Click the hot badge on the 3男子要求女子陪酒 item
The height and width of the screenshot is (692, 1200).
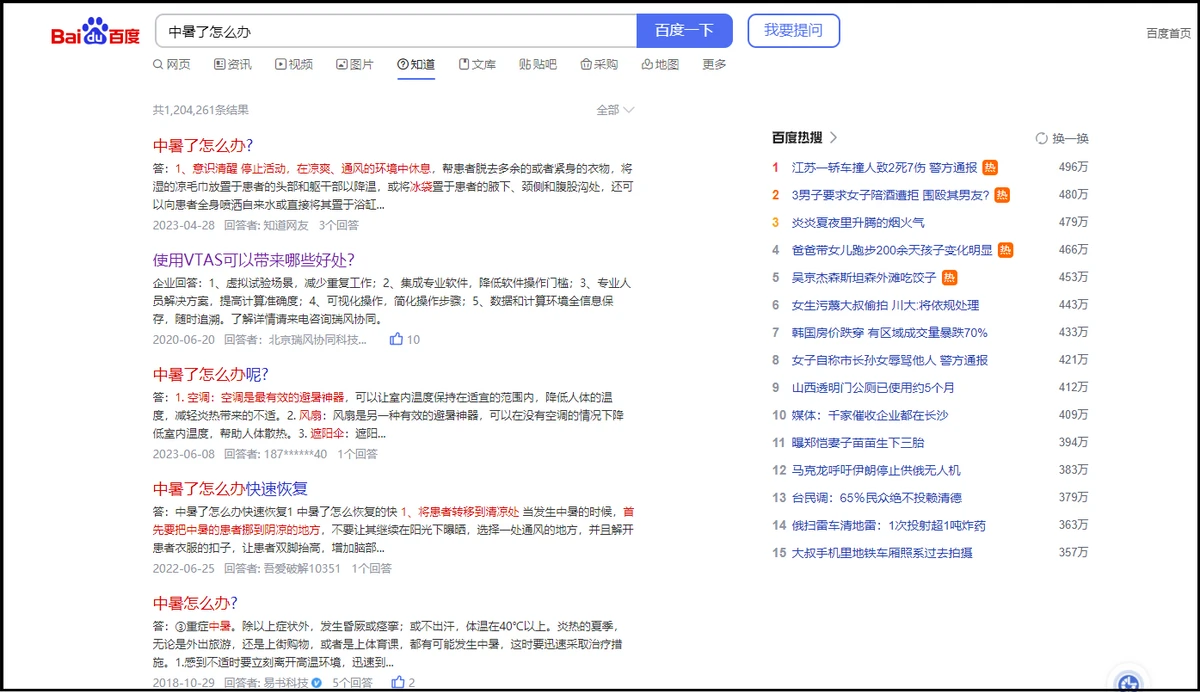click(x=1002, y=195)
